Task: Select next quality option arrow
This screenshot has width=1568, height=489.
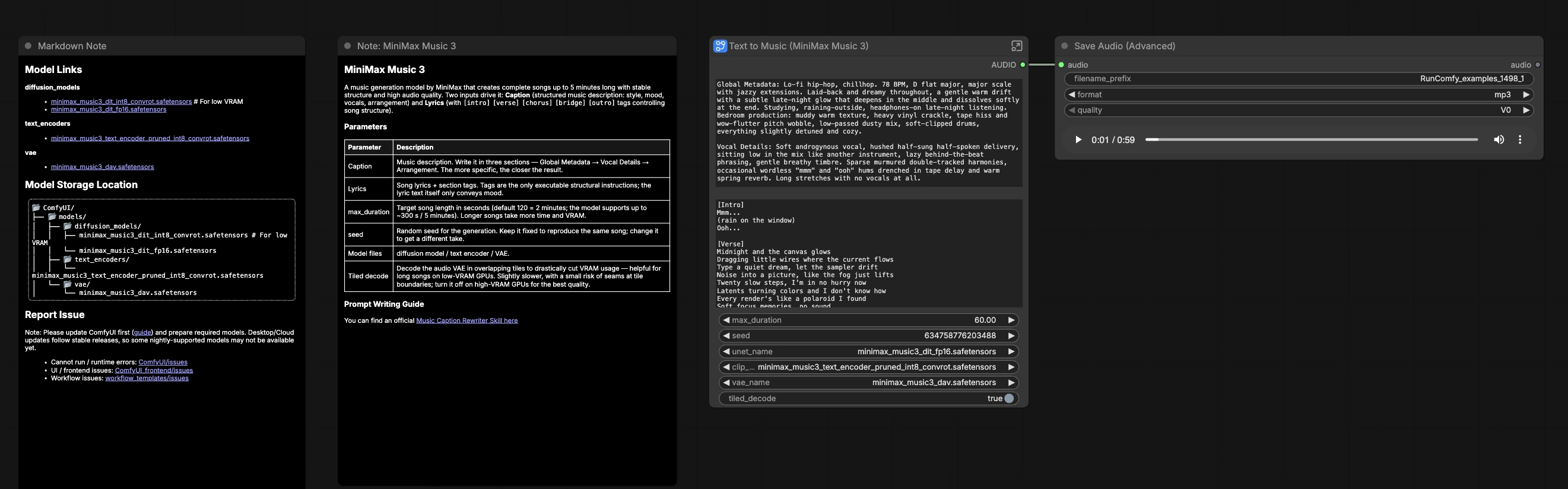Action: tap(1526, 110)
